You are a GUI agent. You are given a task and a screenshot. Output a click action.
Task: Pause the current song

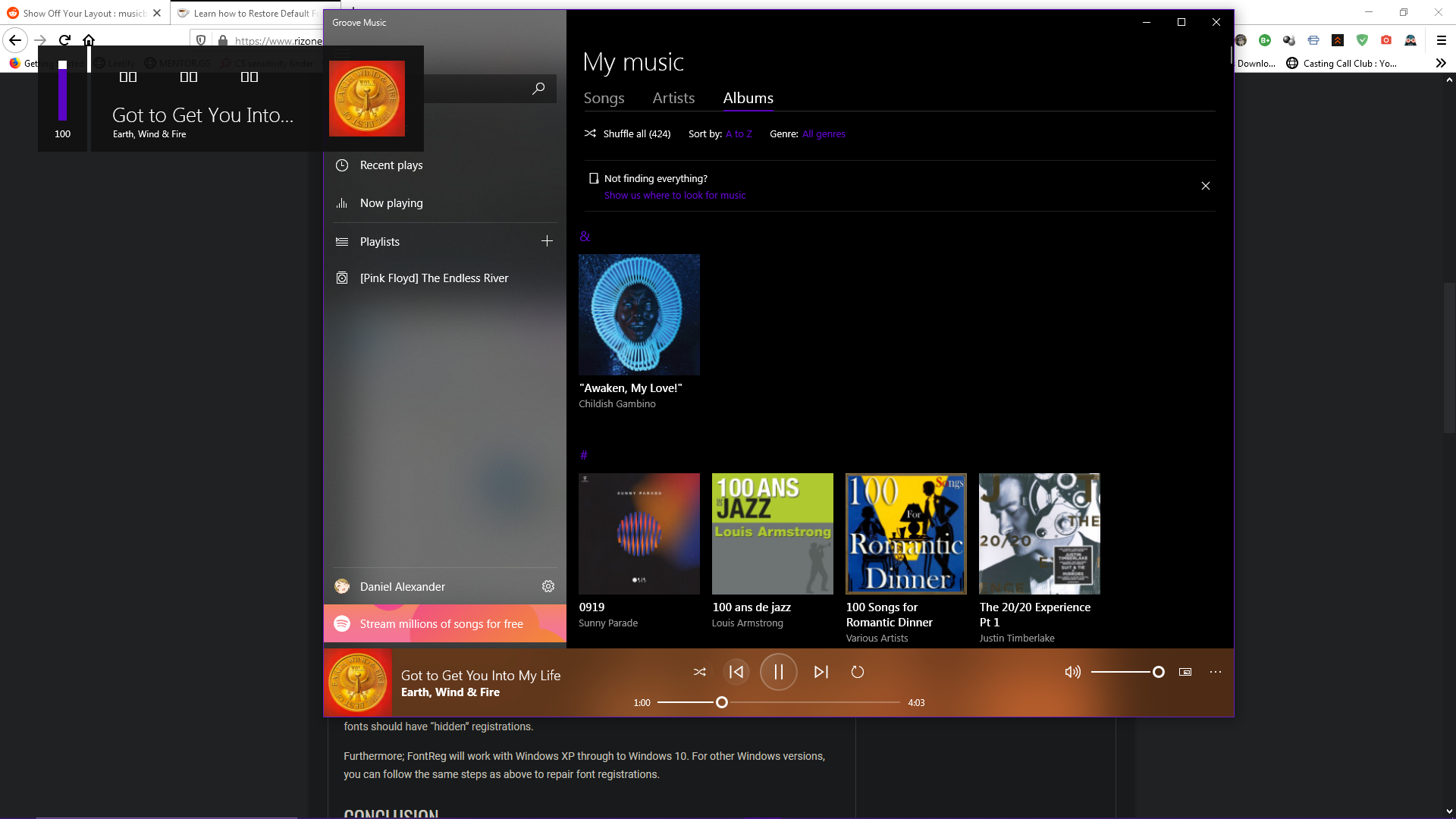(779, 672)
